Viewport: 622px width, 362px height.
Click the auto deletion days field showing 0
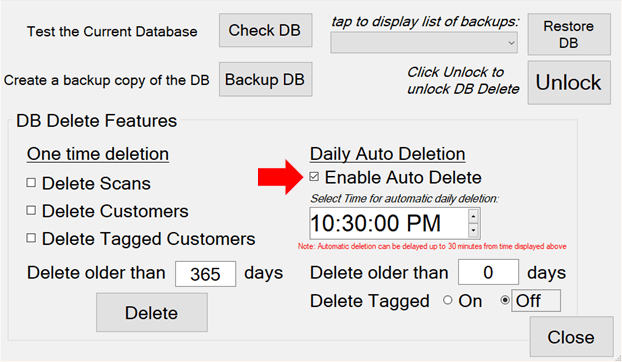tap(488, 272)
